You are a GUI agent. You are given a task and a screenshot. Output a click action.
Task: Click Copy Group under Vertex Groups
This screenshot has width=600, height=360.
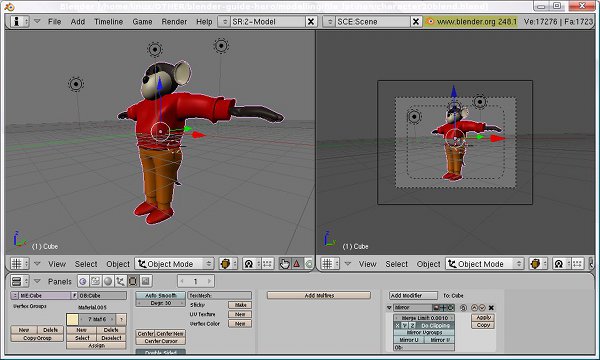(37, 338)
